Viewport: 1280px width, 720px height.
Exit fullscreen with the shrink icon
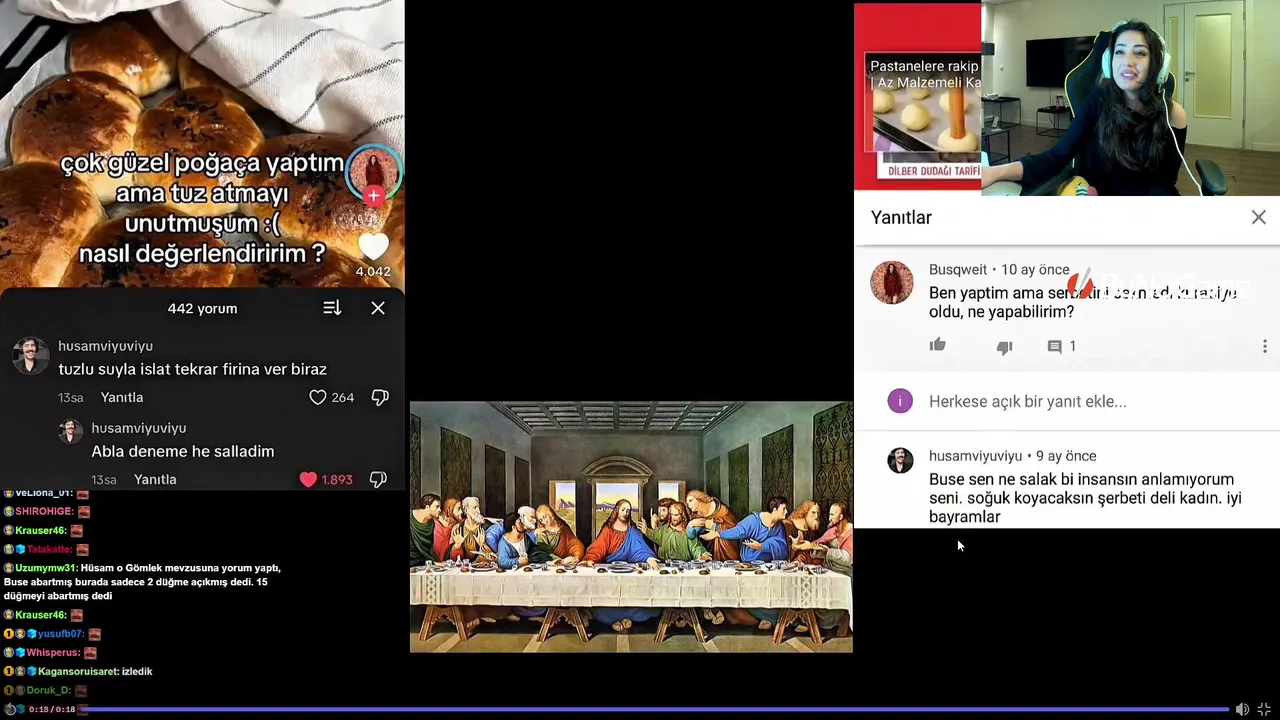pyautogui.click(x=1264, y=709)
